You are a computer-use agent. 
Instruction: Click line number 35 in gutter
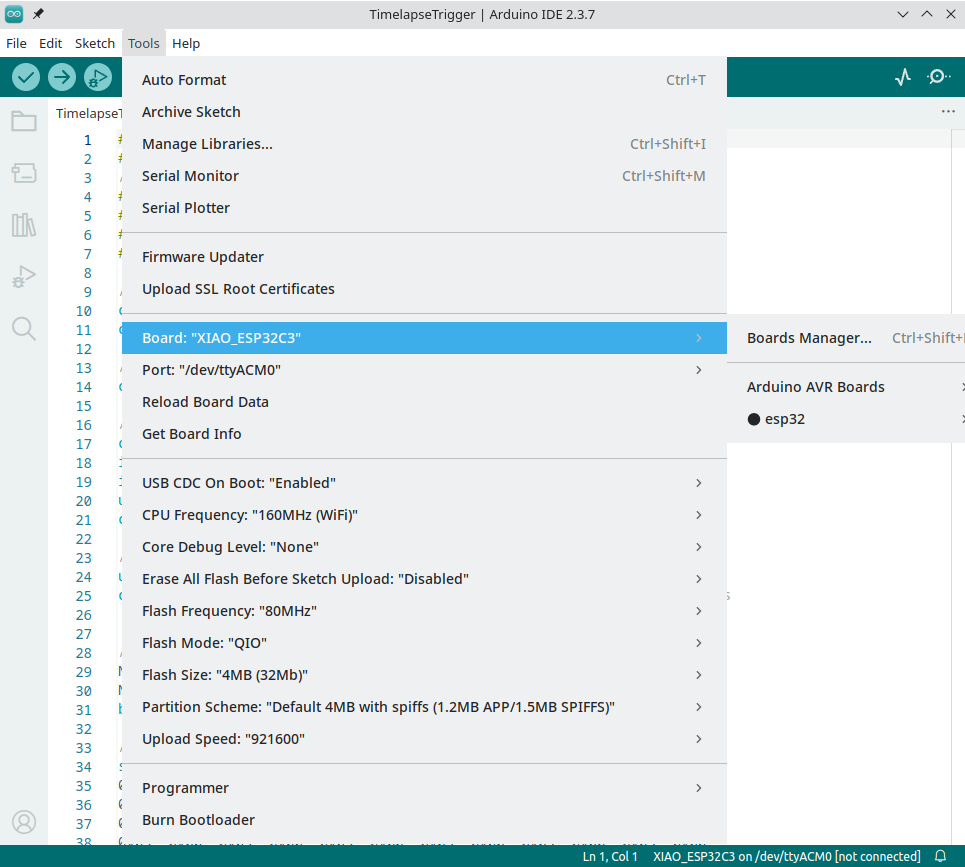click(84, 786)
